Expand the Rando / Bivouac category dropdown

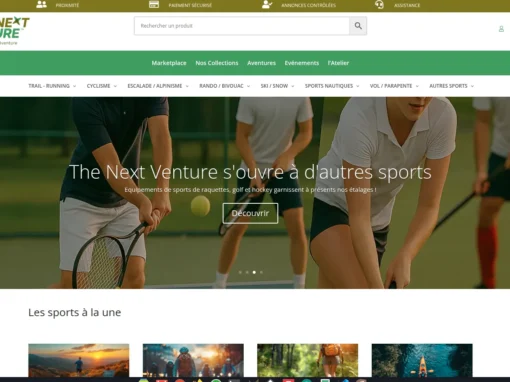tap(224, 86)
